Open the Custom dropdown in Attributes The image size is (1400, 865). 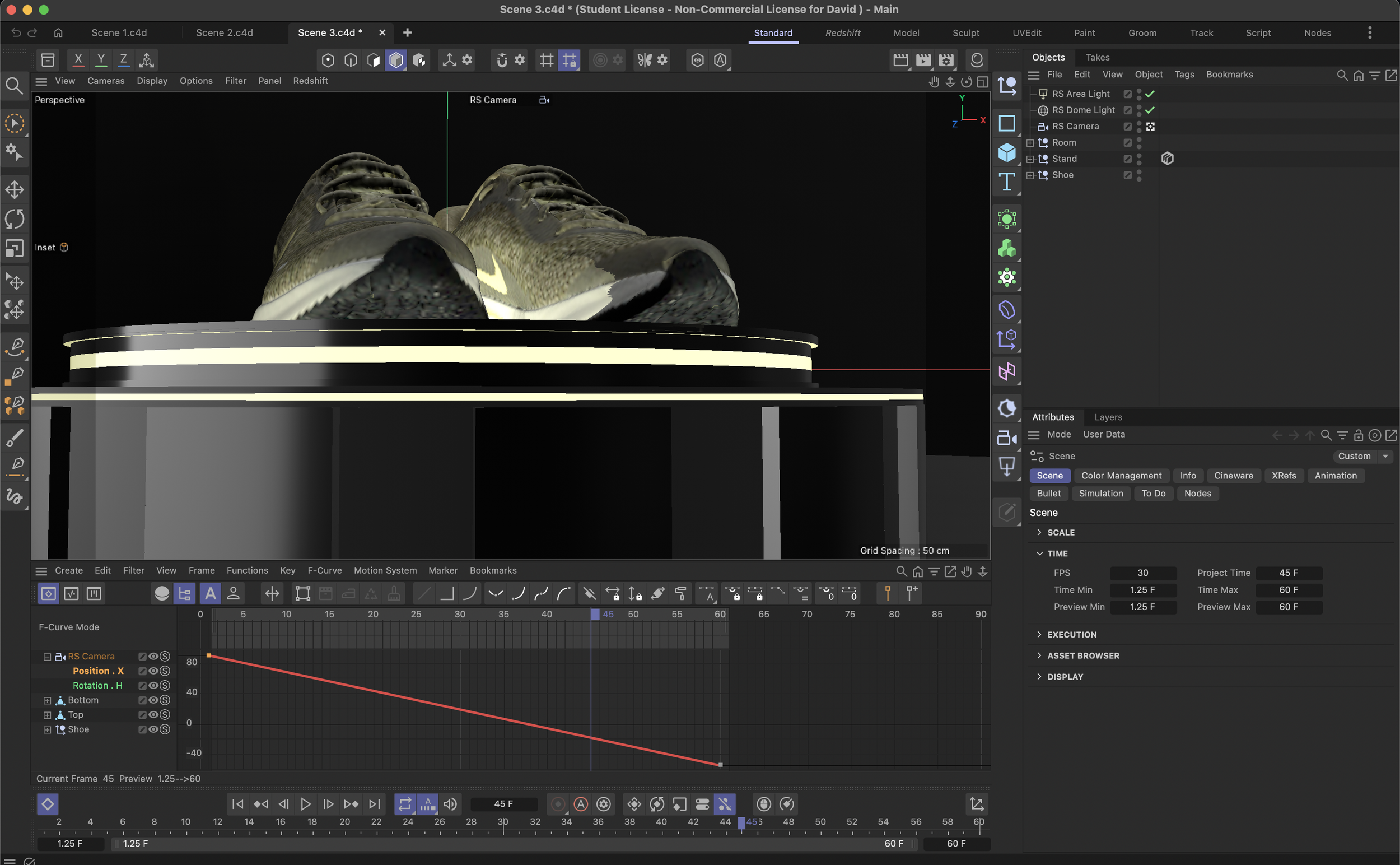pyautogui.click(x=1362, y=457)
